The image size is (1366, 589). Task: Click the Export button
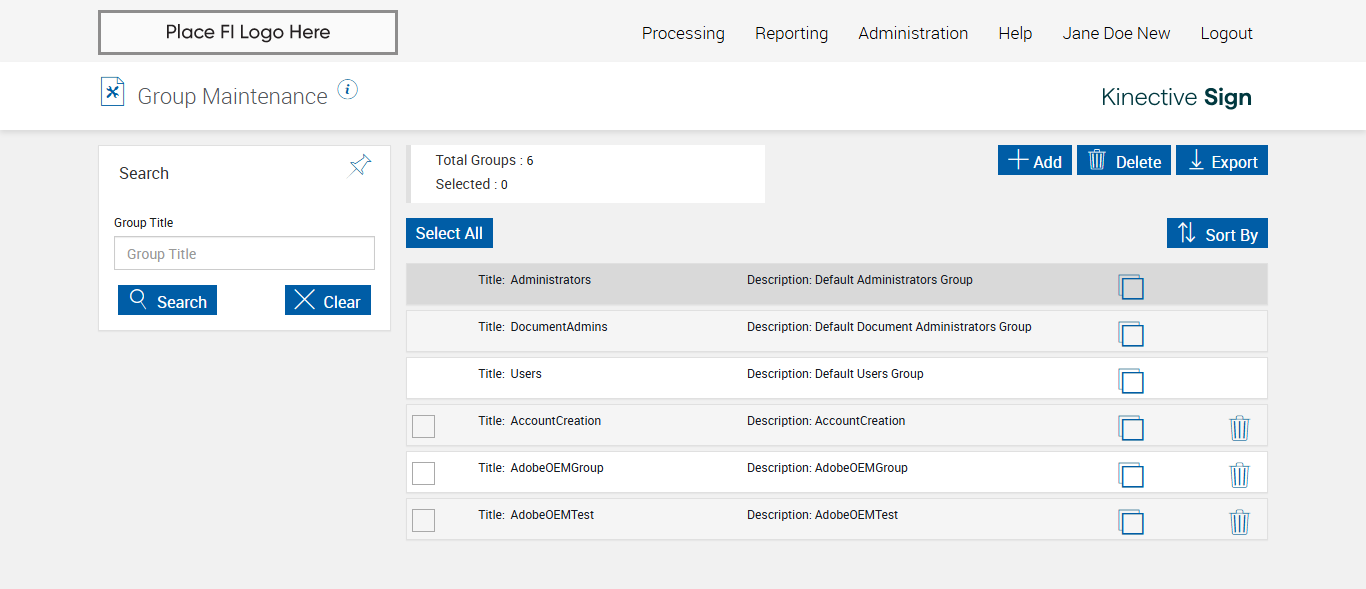[x=1222, y=161]
